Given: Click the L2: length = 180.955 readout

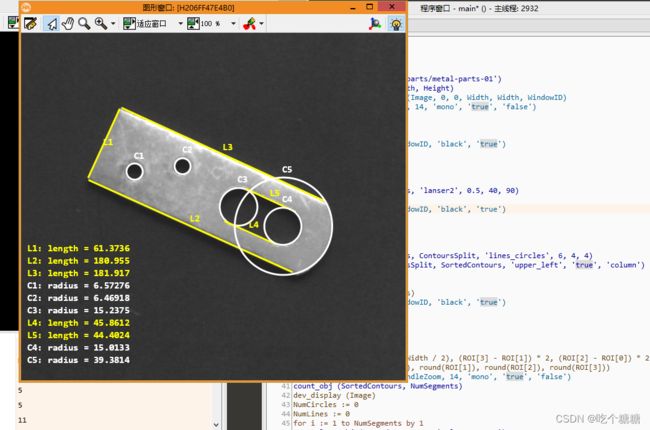Looking at the screenshot, I should 78,261.
